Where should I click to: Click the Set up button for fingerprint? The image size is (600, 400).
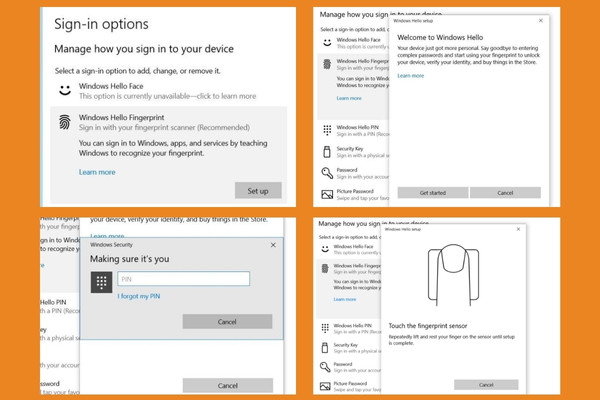tap(258, 191)
